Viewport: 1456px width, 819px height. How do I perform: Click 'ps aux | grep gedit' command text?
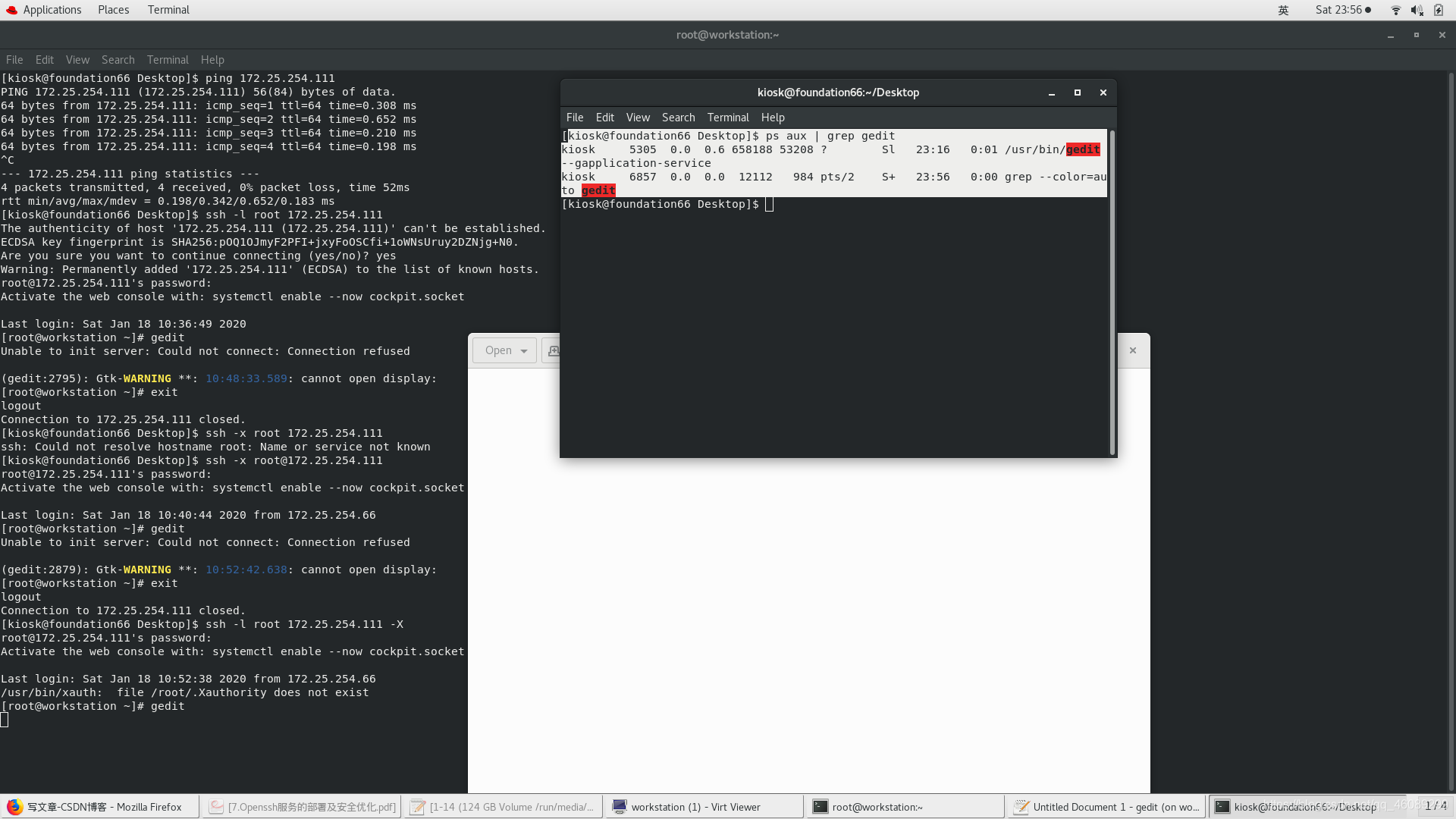coord(830,136)
